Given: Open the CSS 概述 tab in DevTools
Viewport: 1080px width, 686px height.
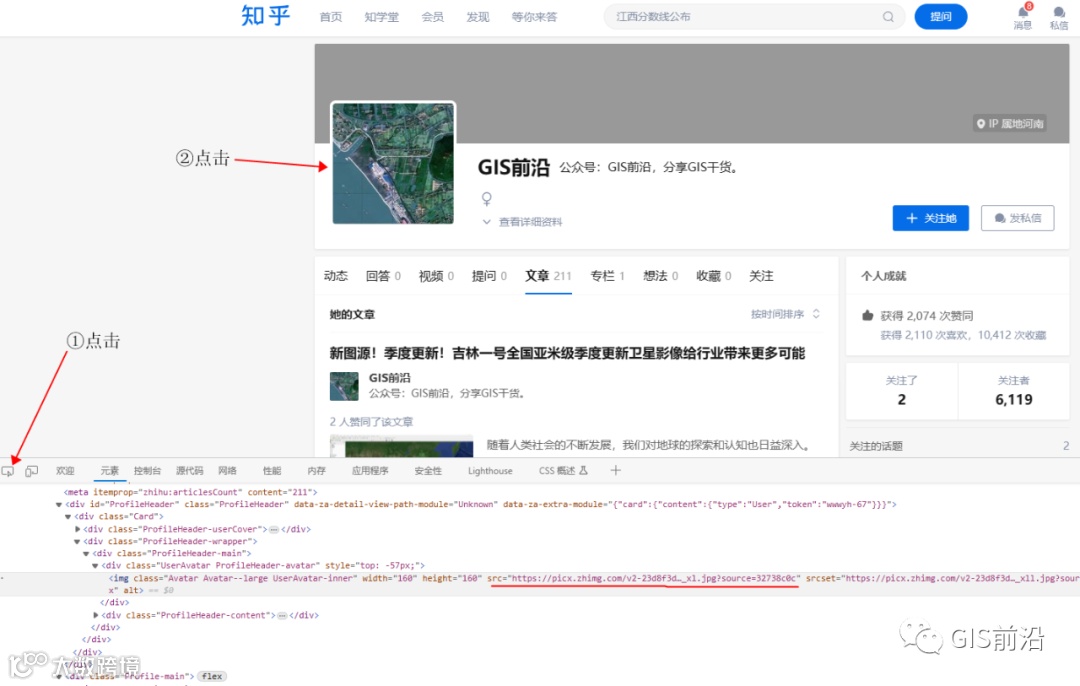Looking at the screenshot, I should click(x=563, y=471).
